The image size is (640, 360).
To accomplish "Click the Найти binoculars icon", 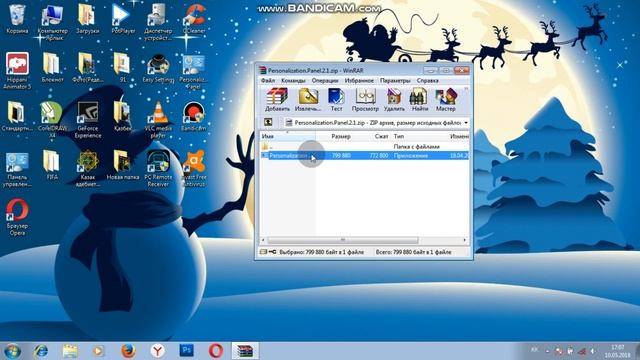I will coord(419,100).
